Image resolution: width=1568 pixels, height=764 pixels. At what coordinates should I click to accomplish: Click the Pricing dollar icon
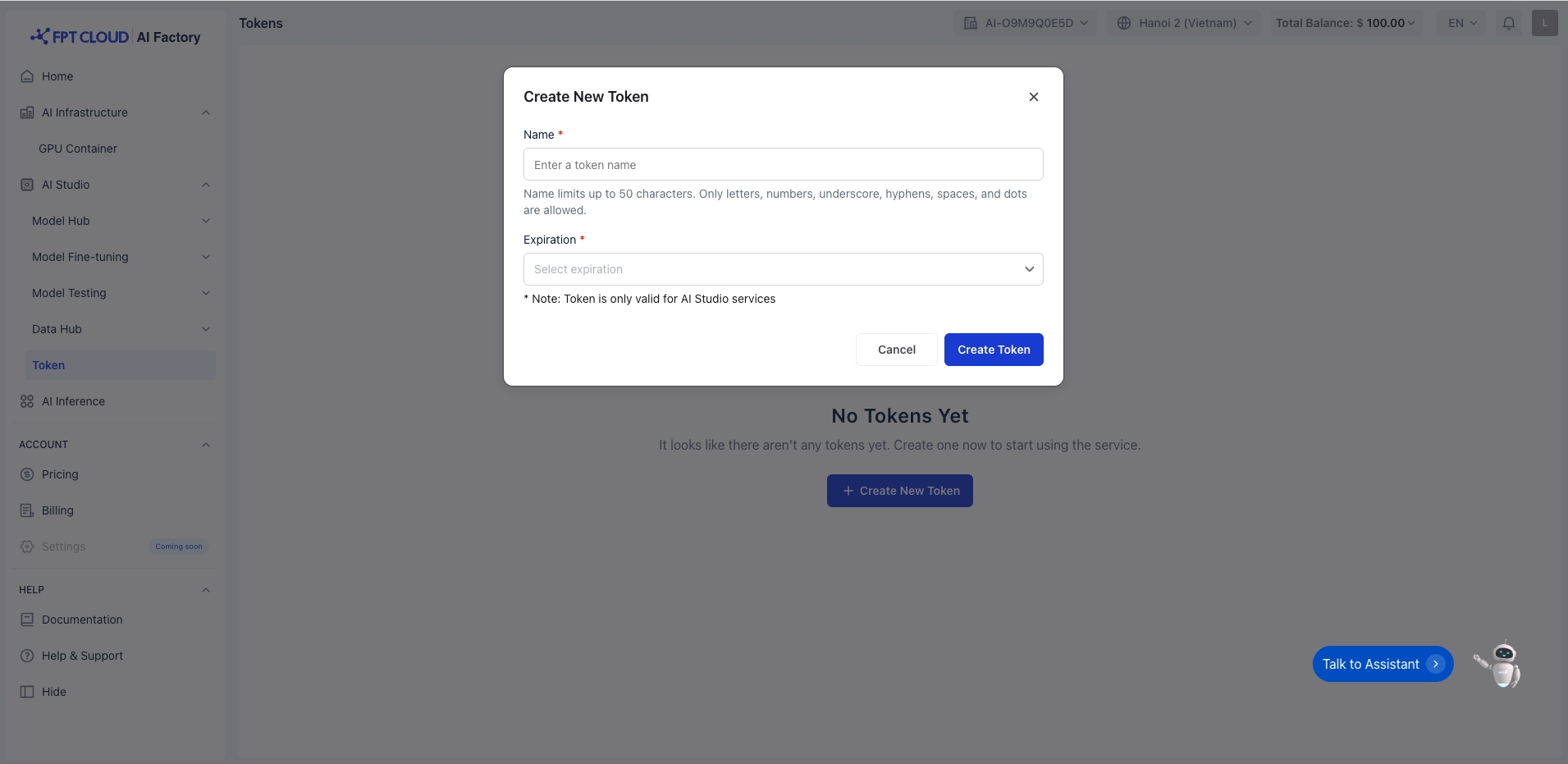27,474
